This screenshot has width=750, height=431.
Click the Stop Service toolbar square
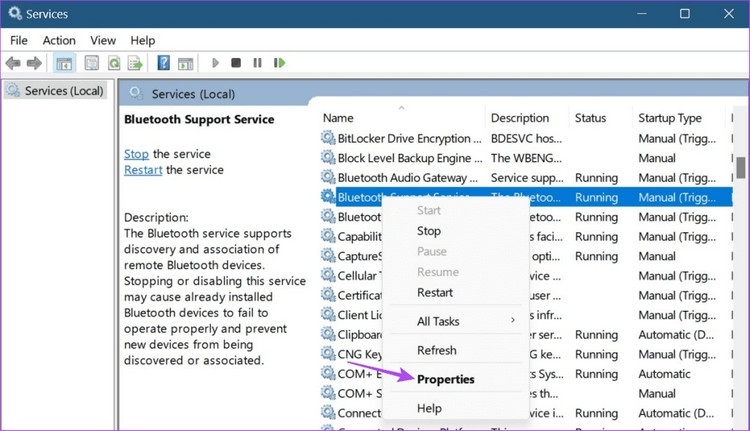coord(236,63)
